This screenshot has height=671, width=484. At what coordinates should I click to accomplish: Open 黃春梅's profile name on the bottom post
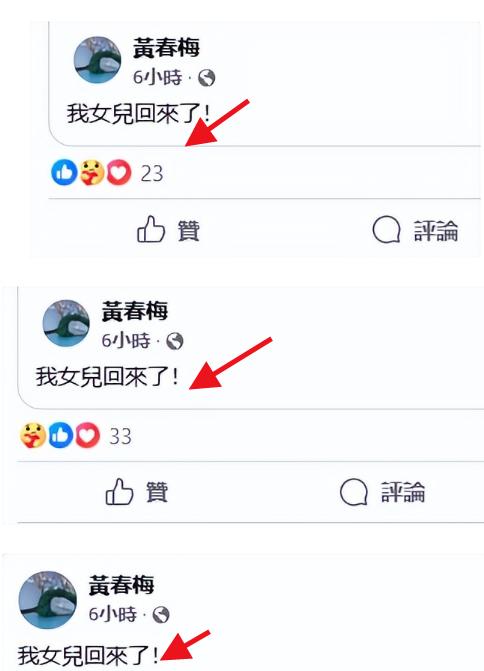click(121, 585)
